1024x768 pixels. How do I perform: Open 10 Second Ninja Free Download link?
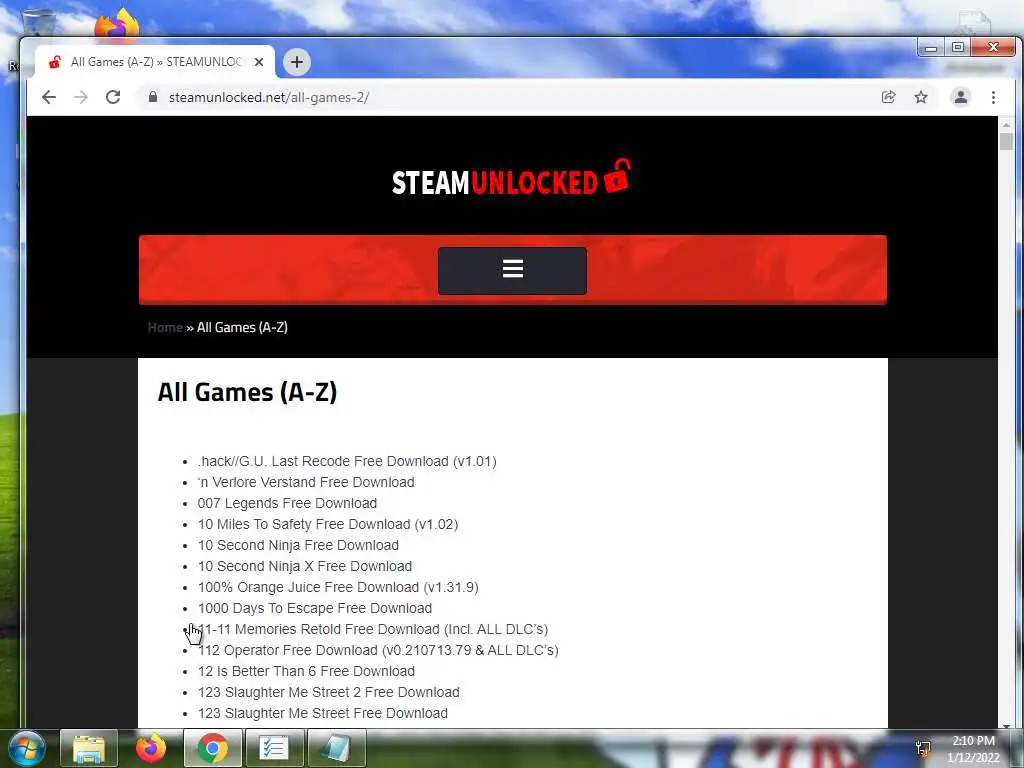tap(298, 545)
